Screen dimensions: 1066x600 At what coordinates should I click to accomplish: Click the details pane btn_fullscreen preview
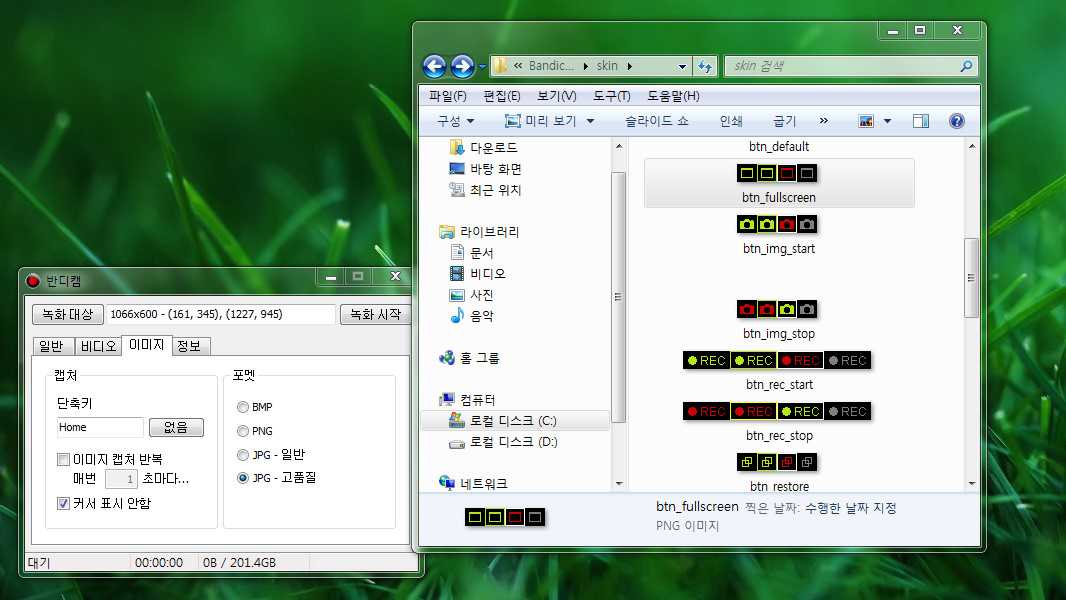(x=505, y=517)
